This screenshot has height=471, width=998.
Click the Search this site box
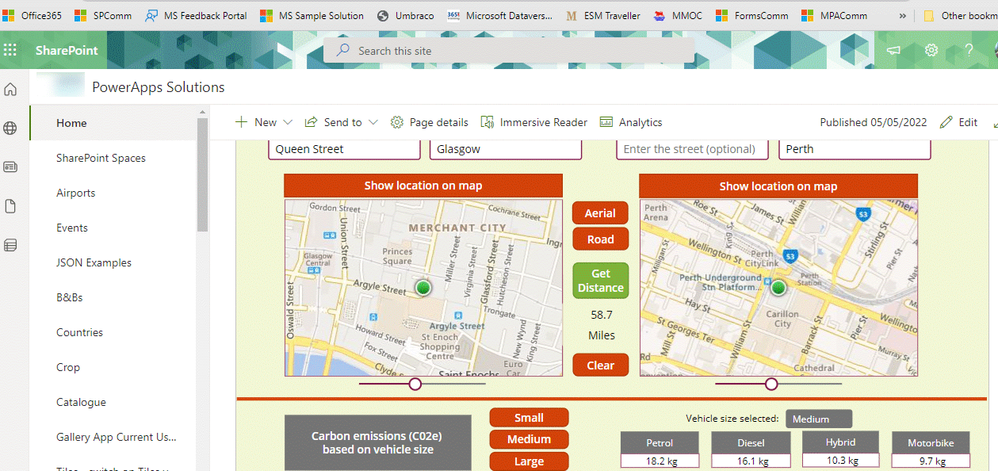tap(509, 50)
